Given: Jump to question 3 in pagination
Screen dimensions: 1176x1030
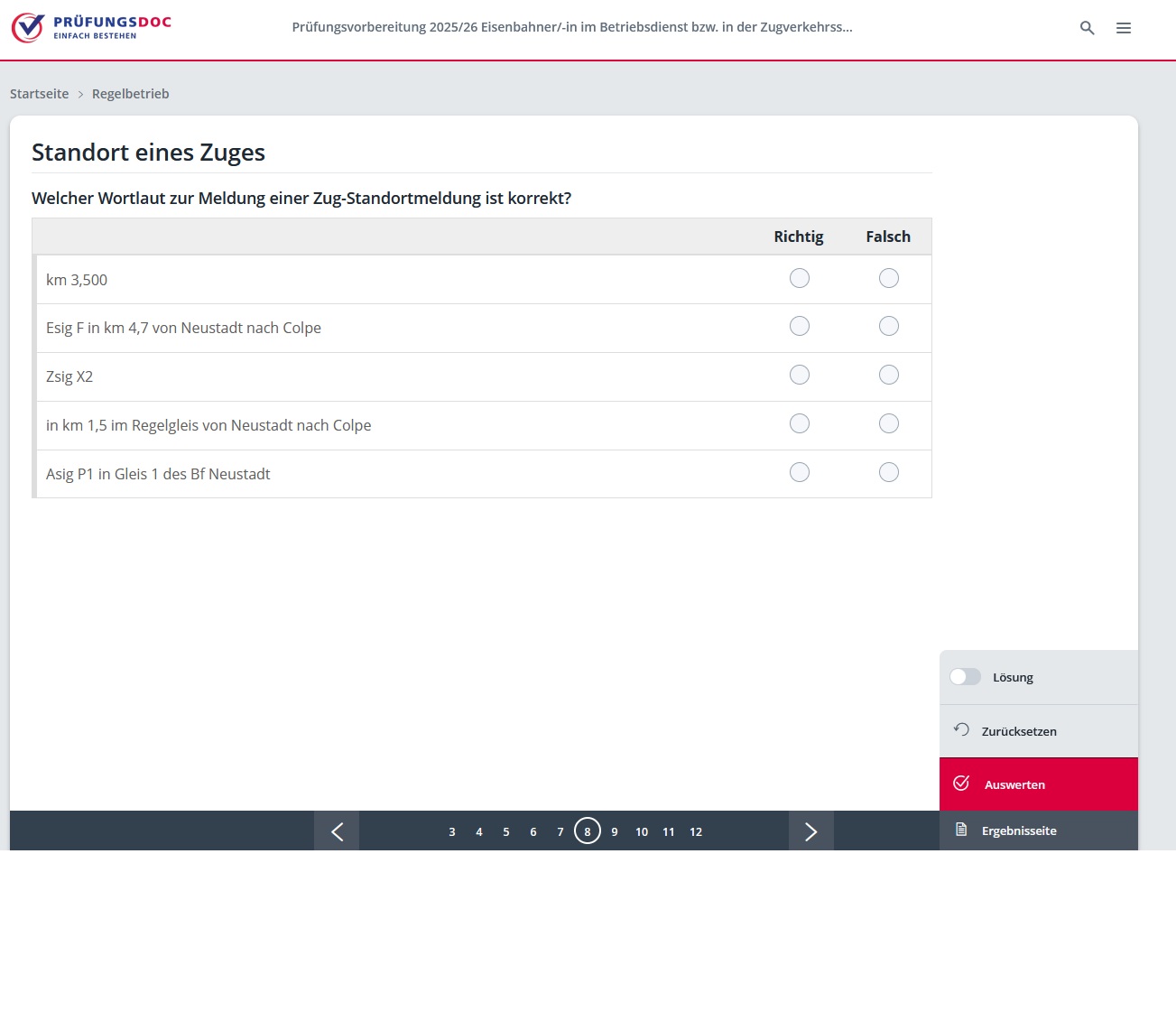Looking at the screenshot, I should (x=452, y=832).
